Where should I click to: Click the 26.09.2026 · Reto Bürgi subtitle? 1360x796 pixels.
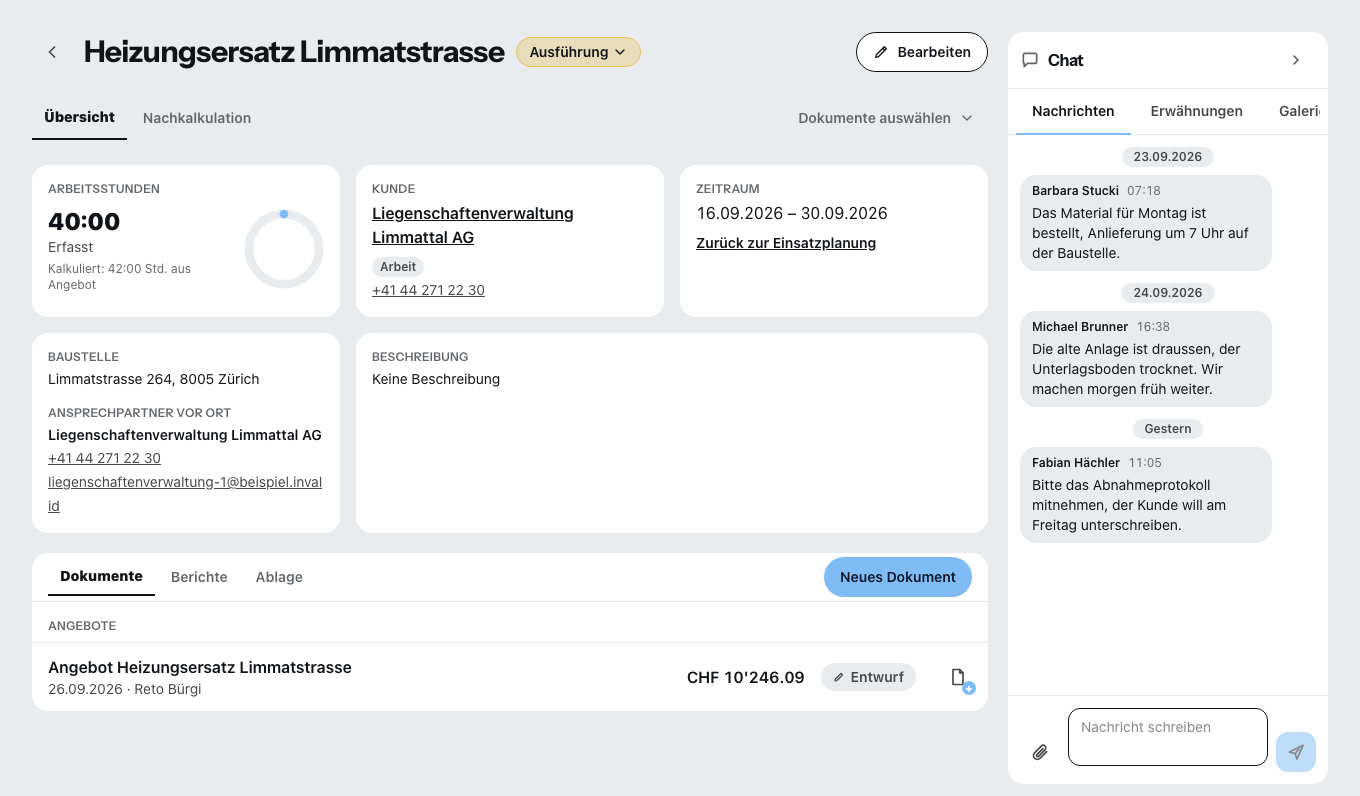(x=125, y=689)
